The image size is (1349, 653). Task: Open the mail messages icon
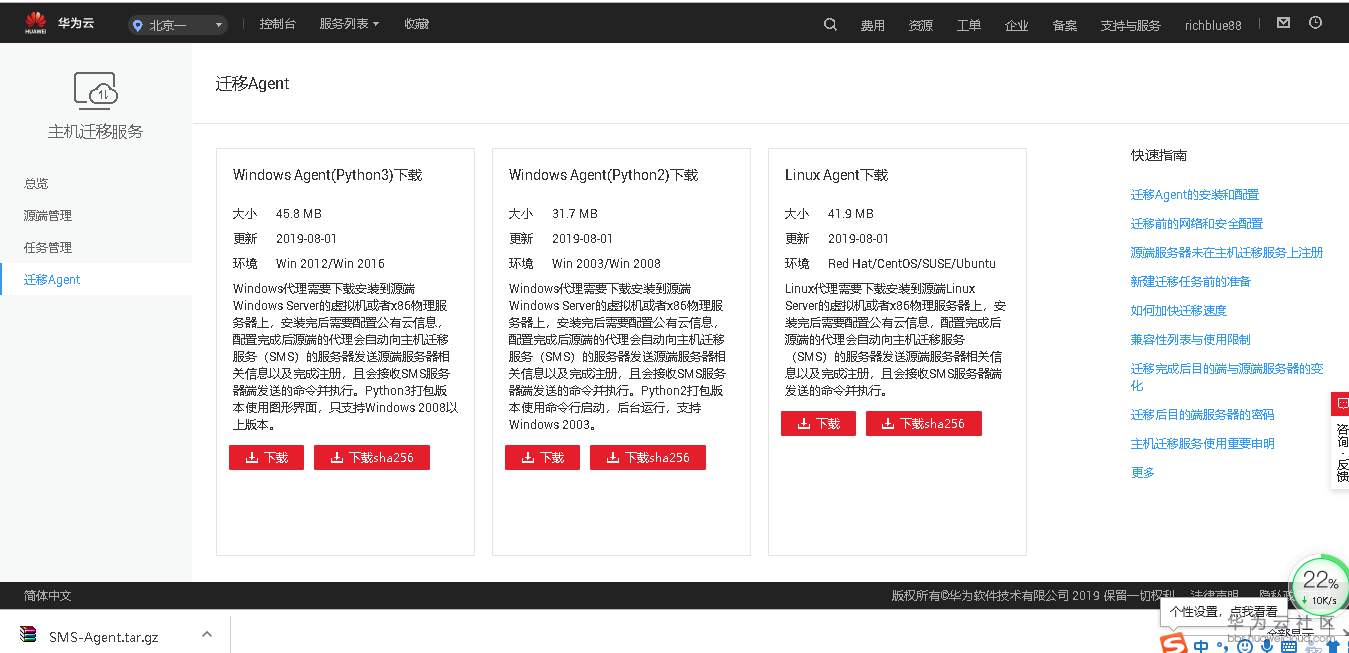(x=1284, y=23)
